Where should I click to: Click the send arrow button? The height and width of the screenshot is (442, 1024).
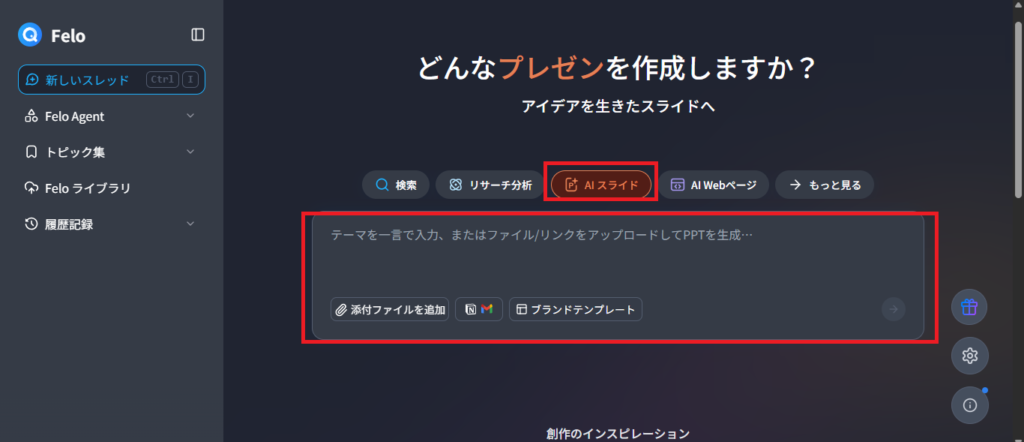pyautogui.click(x=893, y=309)
